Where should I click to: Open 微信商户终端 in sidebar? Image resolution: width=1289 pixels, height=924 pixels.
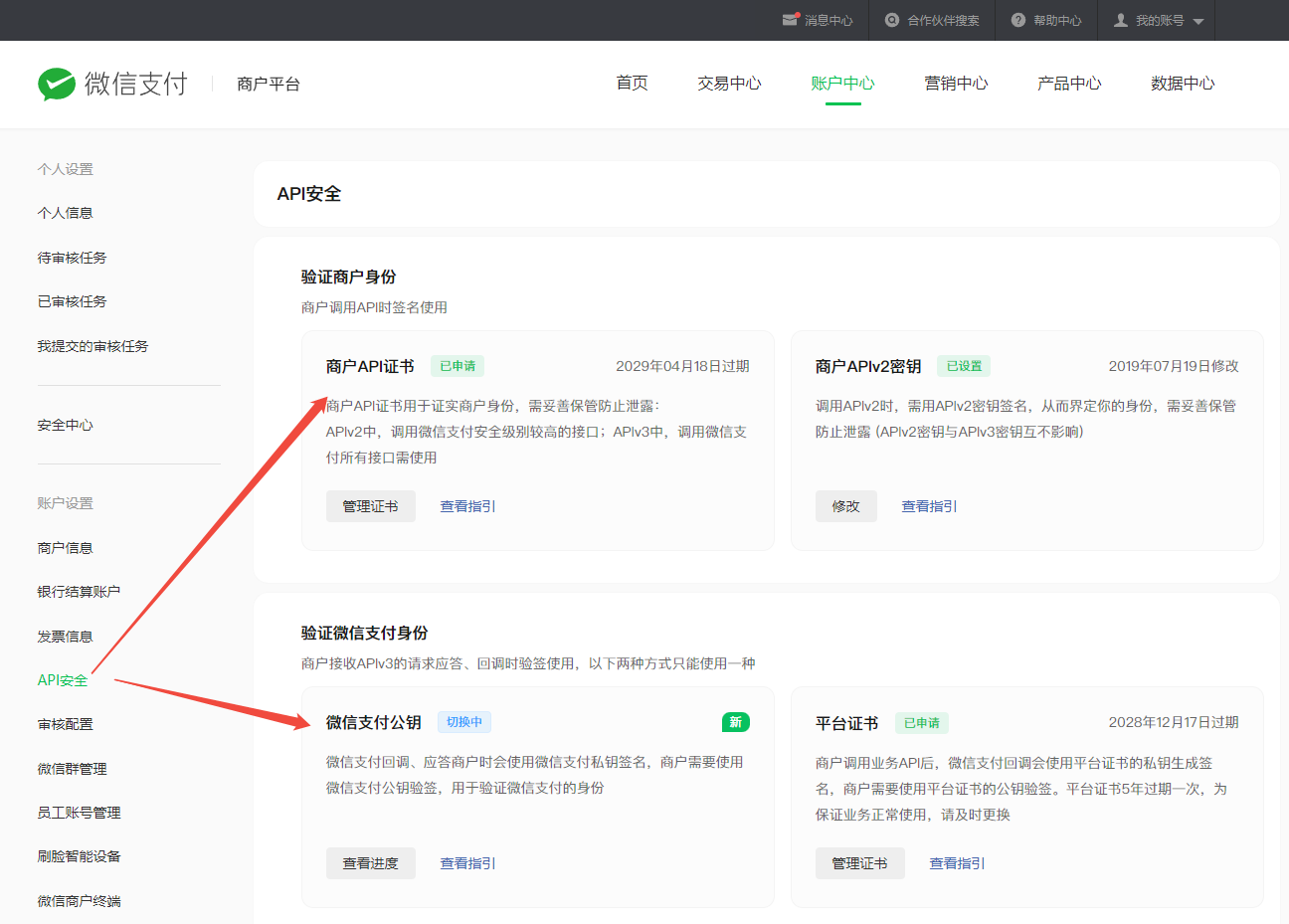[x=80, y=901]
